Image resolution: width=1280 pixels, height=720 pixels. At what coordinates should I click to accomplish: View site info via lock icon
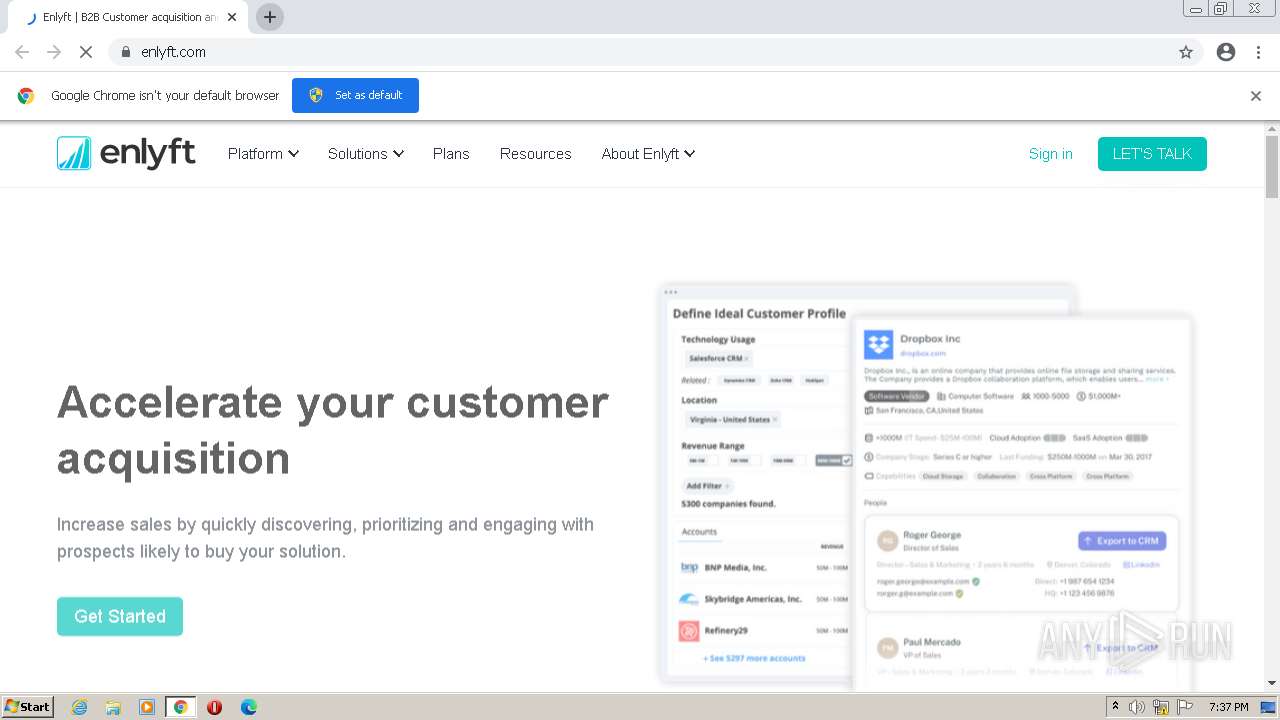(x=125, y=52)
